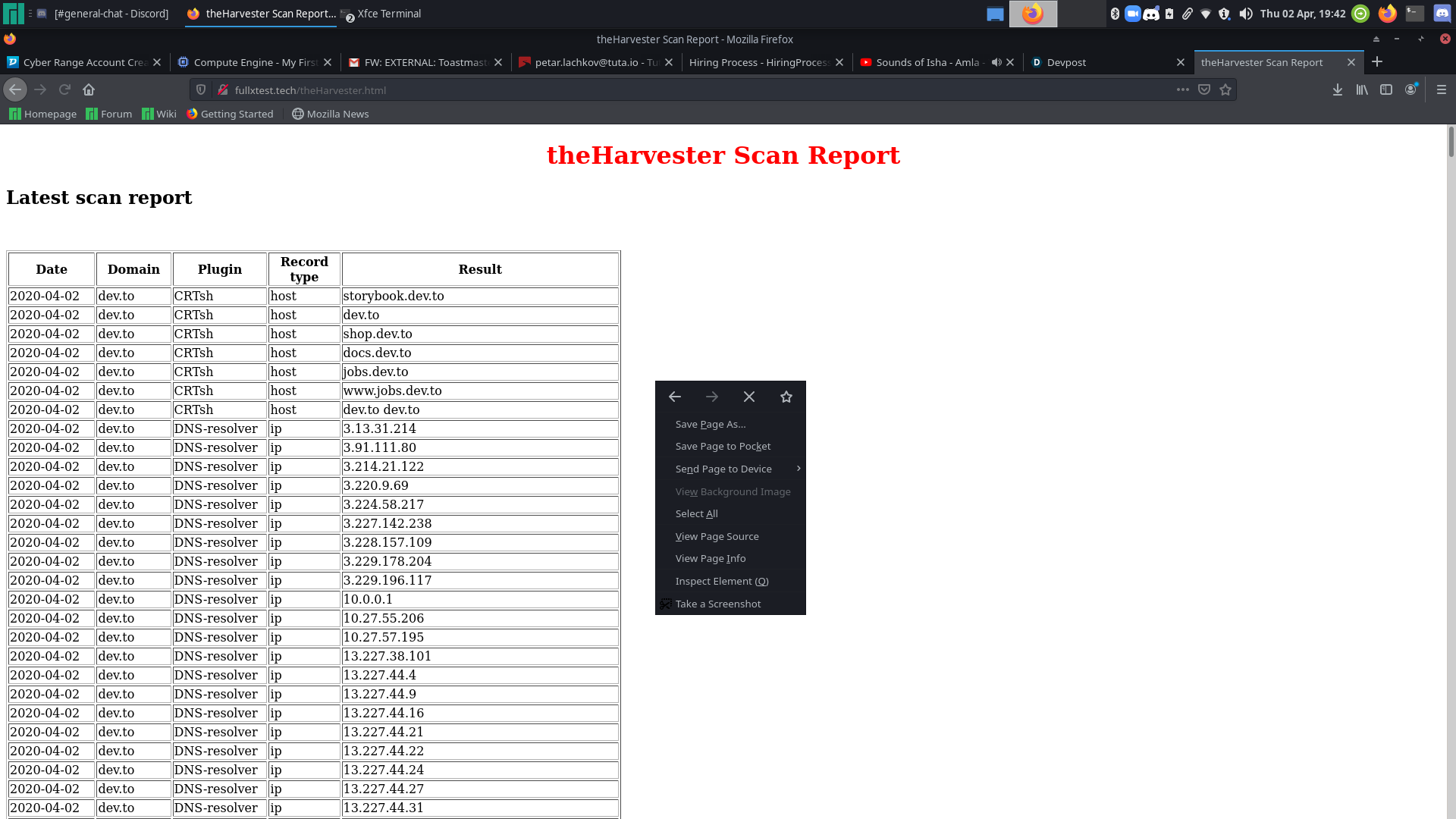Screen dimensions: 1456x819
Task: Click the Getting Started bookmark
Action: click(230, 114)
